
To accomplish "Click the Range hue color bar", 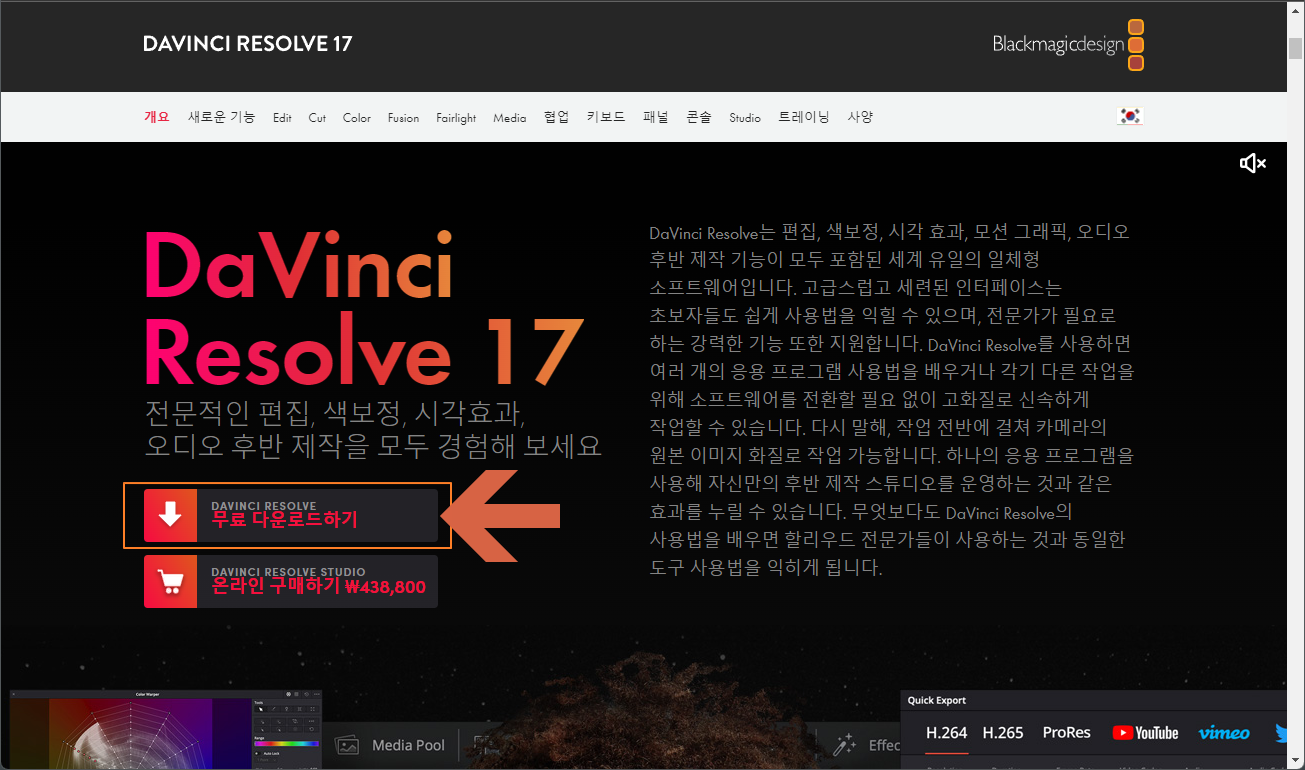I will (287, 743).
